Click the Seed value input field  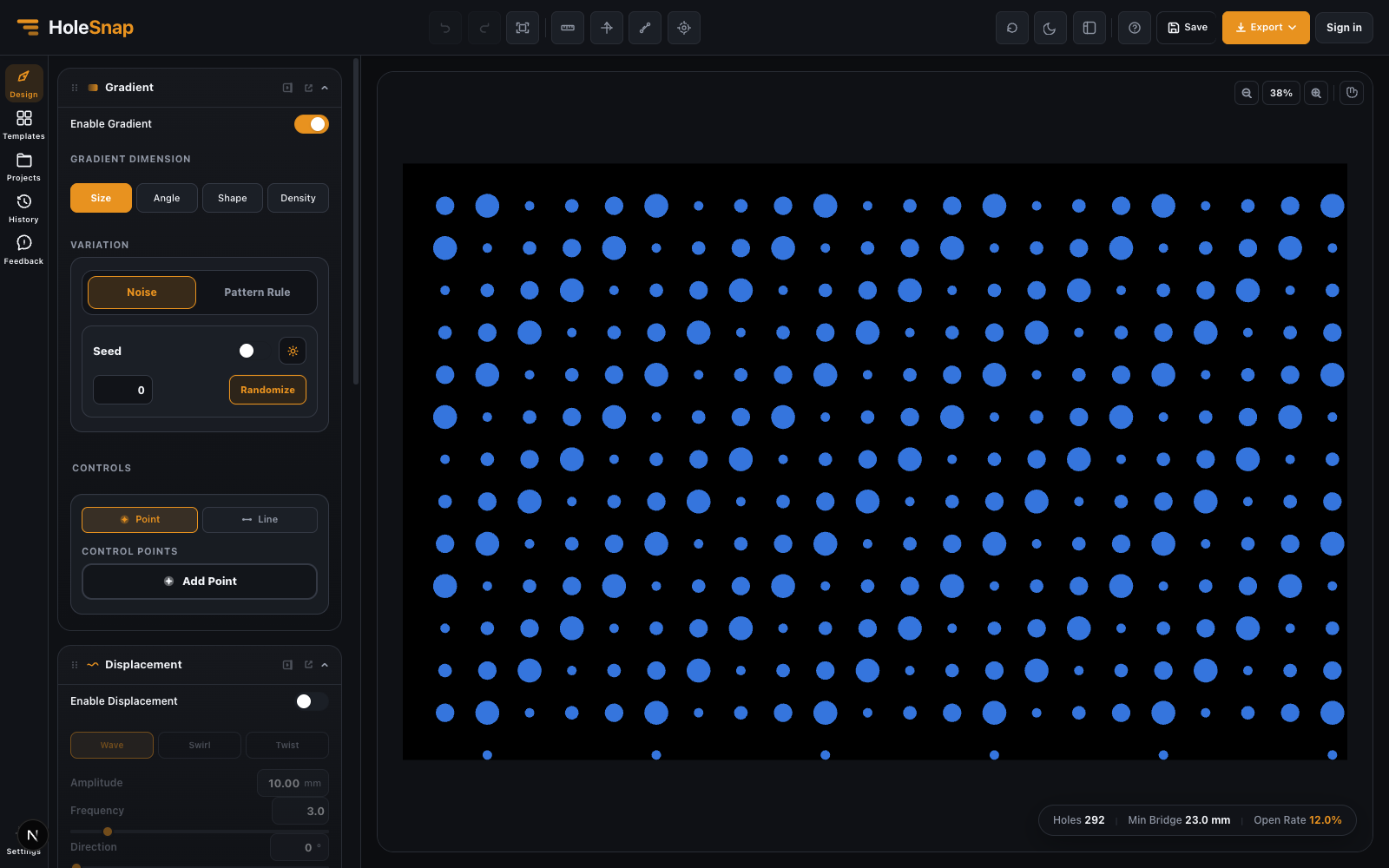pyautogui.click(x=122, y=390)
